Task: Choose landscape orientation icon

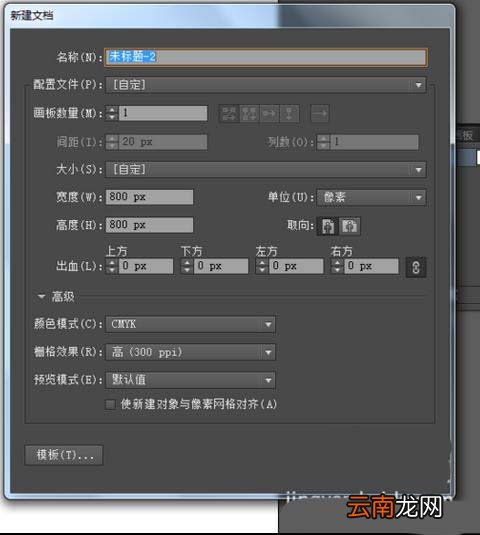Action: click(x=349, y=226)
